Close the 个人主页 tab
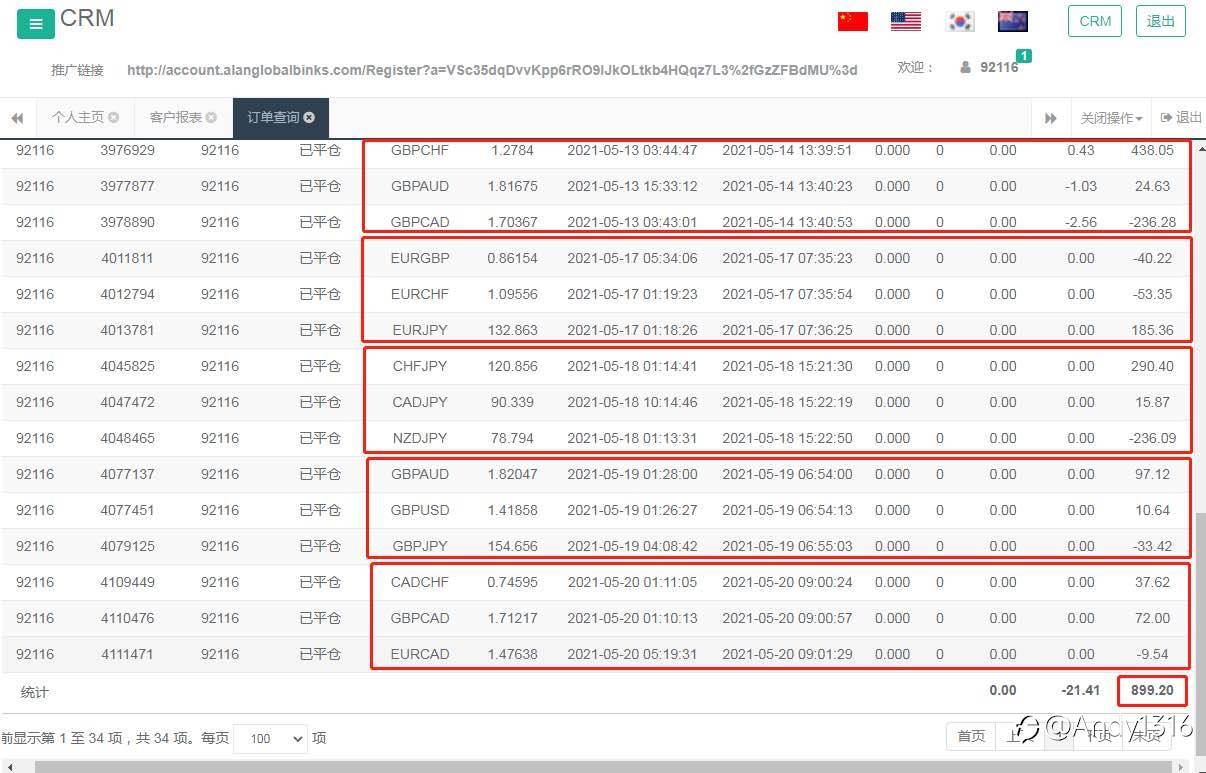The width and height of the screenshot is (1206, 773). [114, 118]
